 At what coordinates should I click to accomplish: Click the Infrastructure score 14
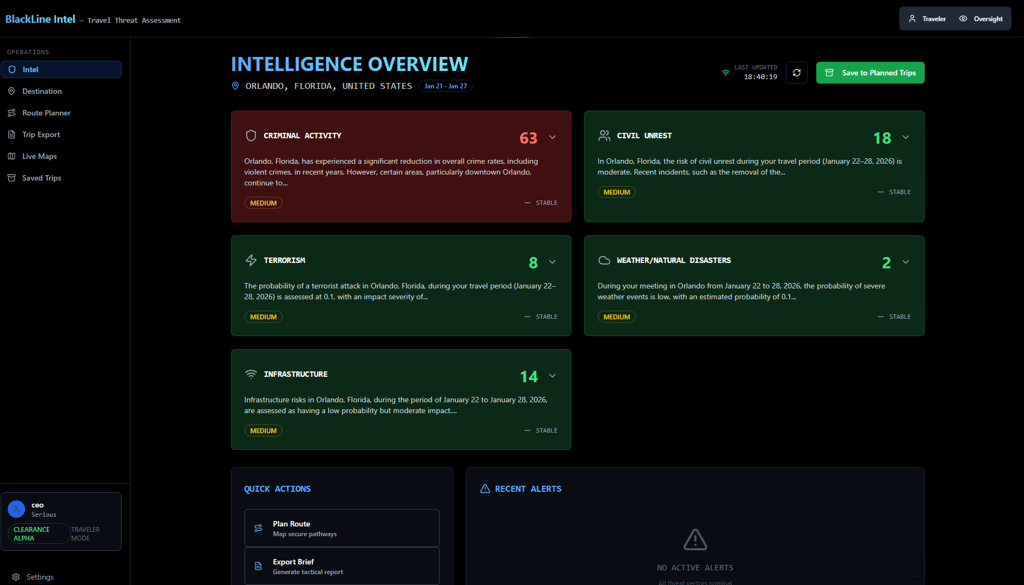pos(528,377)
